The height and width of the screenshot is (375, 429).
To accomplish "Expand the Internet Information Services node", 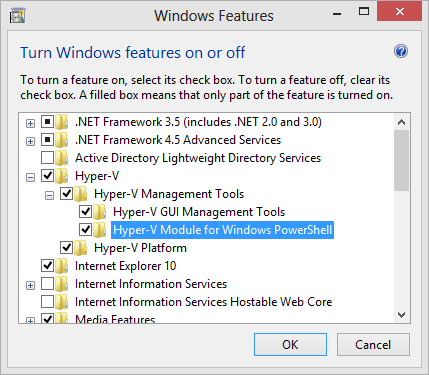I will [x=30, y=286].
